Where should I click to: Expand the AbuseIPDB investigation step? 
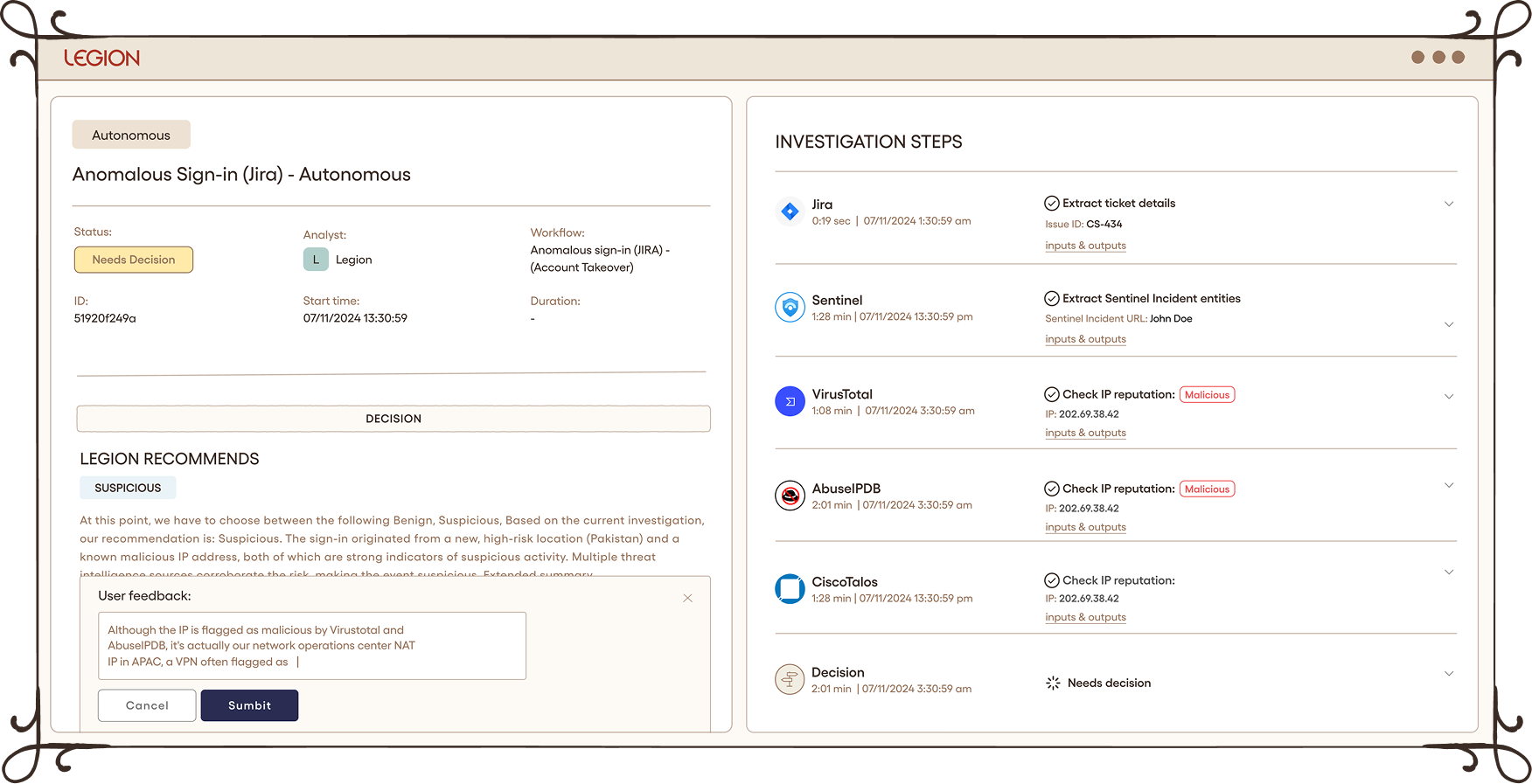pos(1449,485)
